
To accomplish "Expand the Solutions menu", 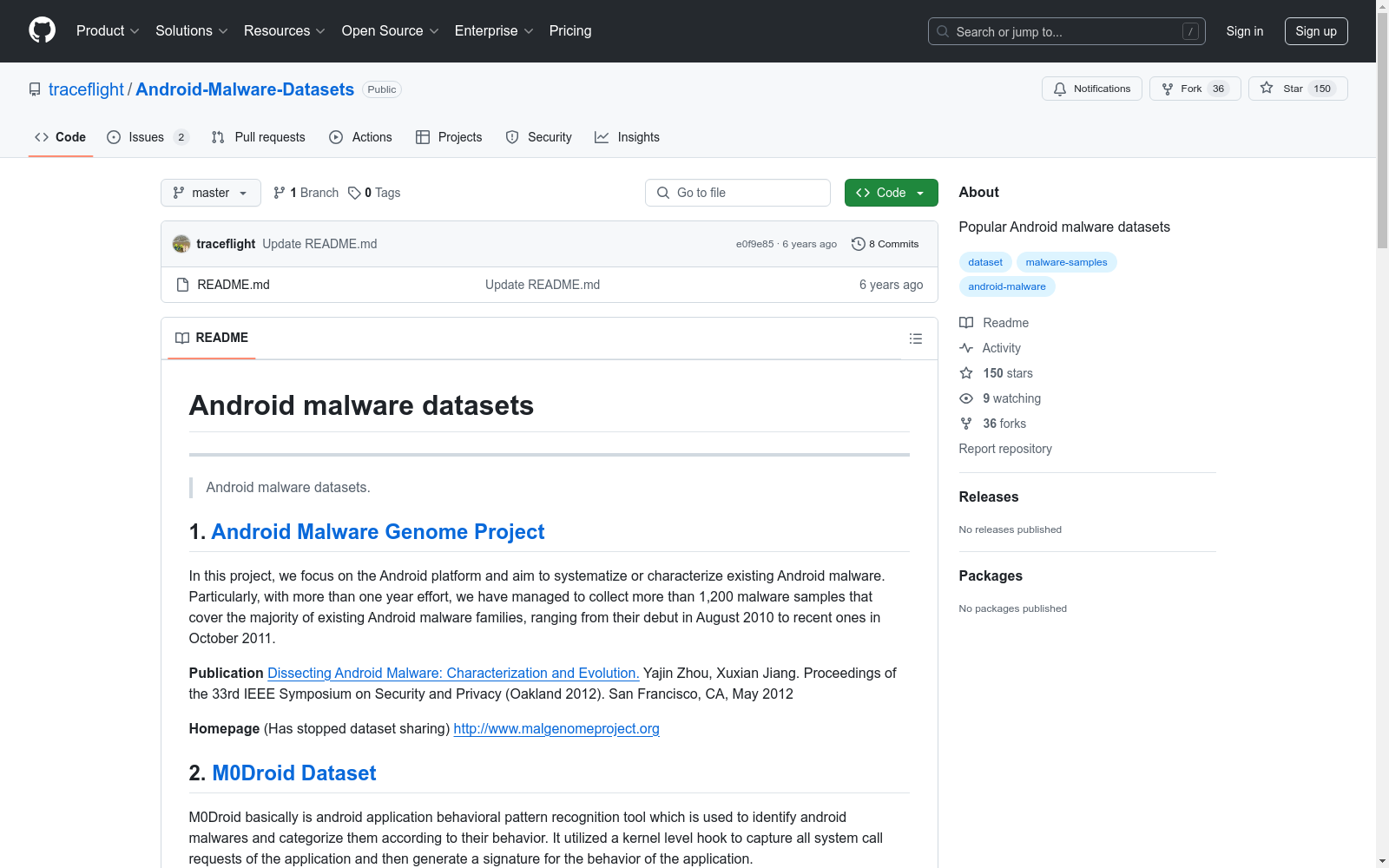I will [x=192, y=31].
